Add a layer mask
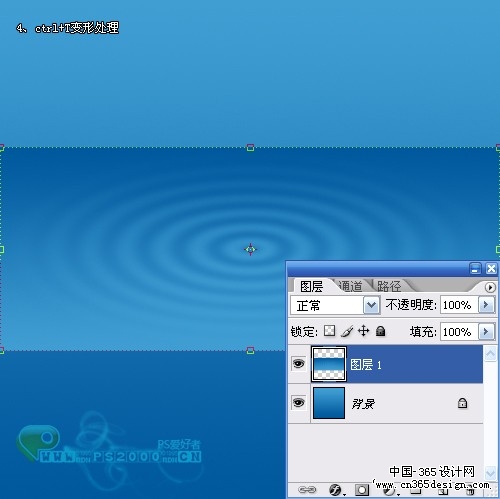This screenshot has height=499, width=500. tap(362, 490)
